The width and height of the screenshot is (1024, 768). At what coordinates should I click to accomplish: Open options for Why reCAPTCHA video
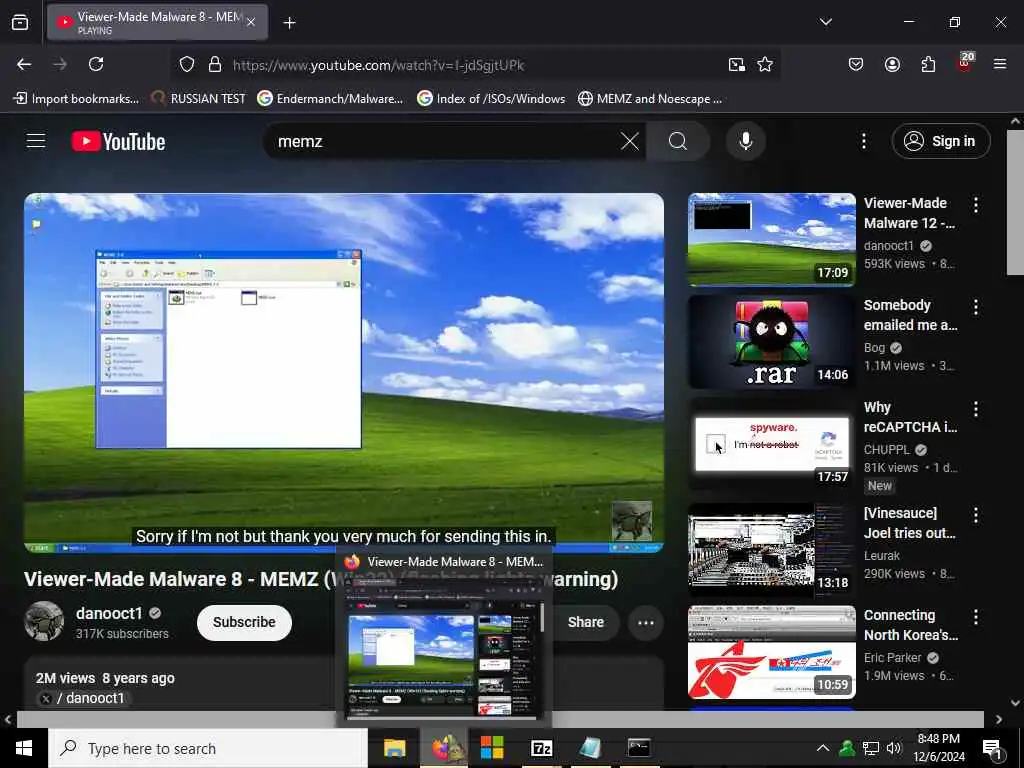click(x=976, y=409)
